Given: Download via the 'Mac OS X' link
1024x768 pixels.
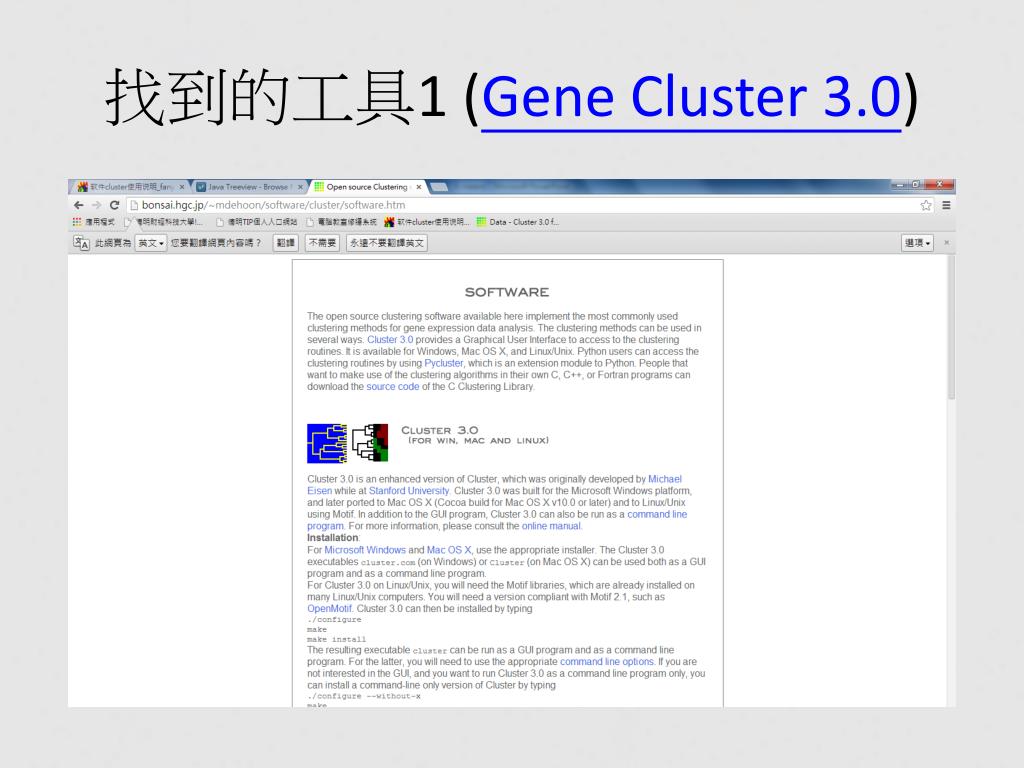Looking at the screenshot, I should pos(449,551).
